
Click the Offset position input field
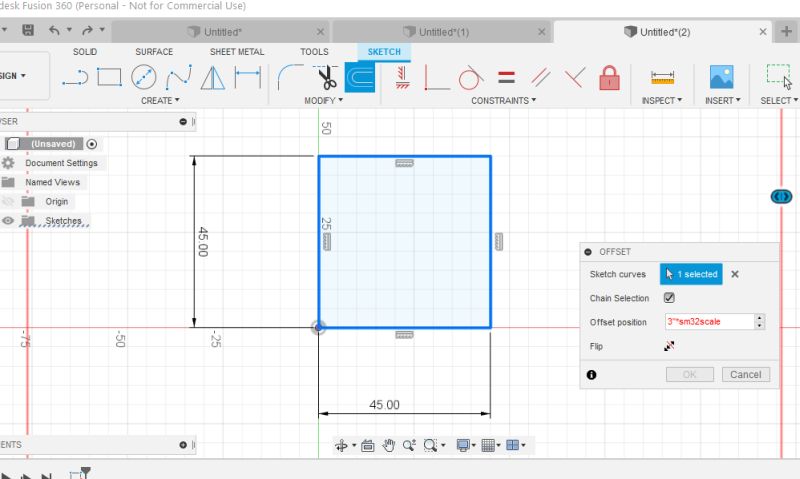pos(708,322)
